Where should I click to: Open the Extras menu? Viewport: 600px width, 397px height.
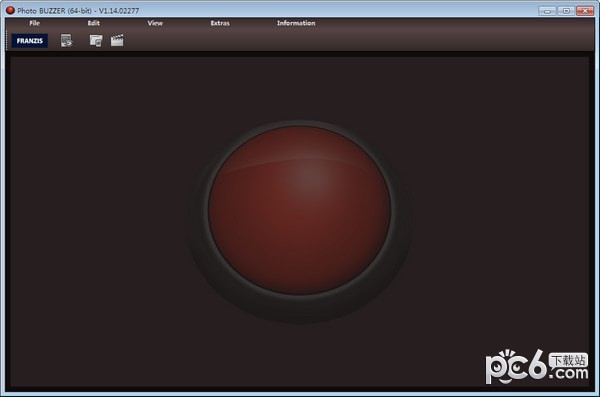(220, 23)
